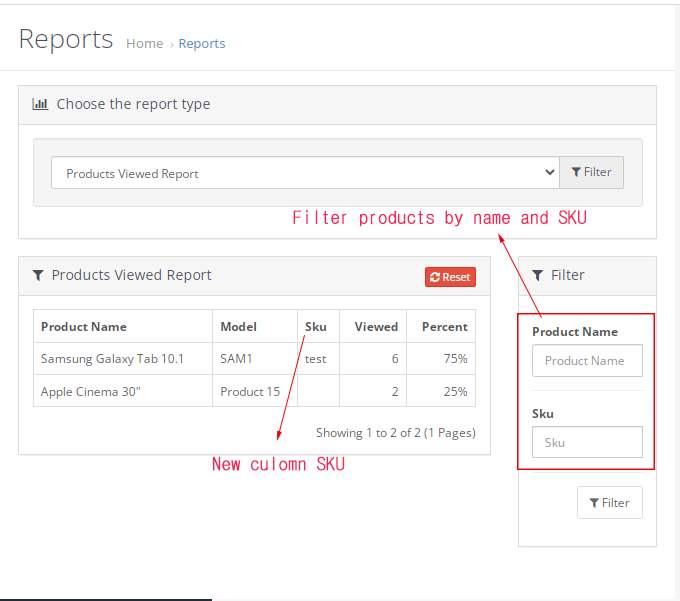680x601 pixels.
Task: Open the Products Viewed Report type dropdown
Action: pos(305,173)
